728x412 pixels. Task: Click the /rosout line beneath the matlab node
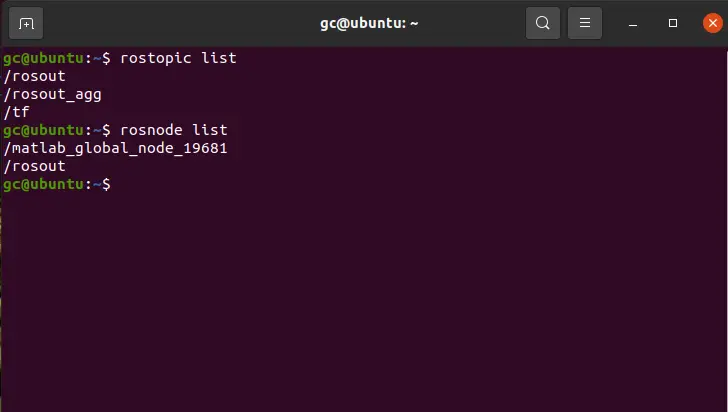click(x=34, y=166)
